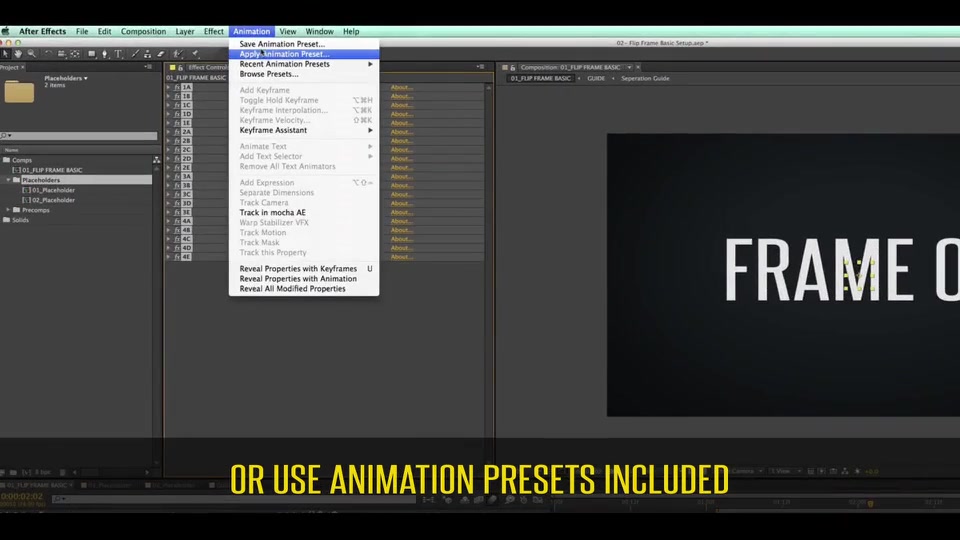This screenshot has width=960, height=540.
Task: Select the Type text tool
Action: (x=118, y=54)
